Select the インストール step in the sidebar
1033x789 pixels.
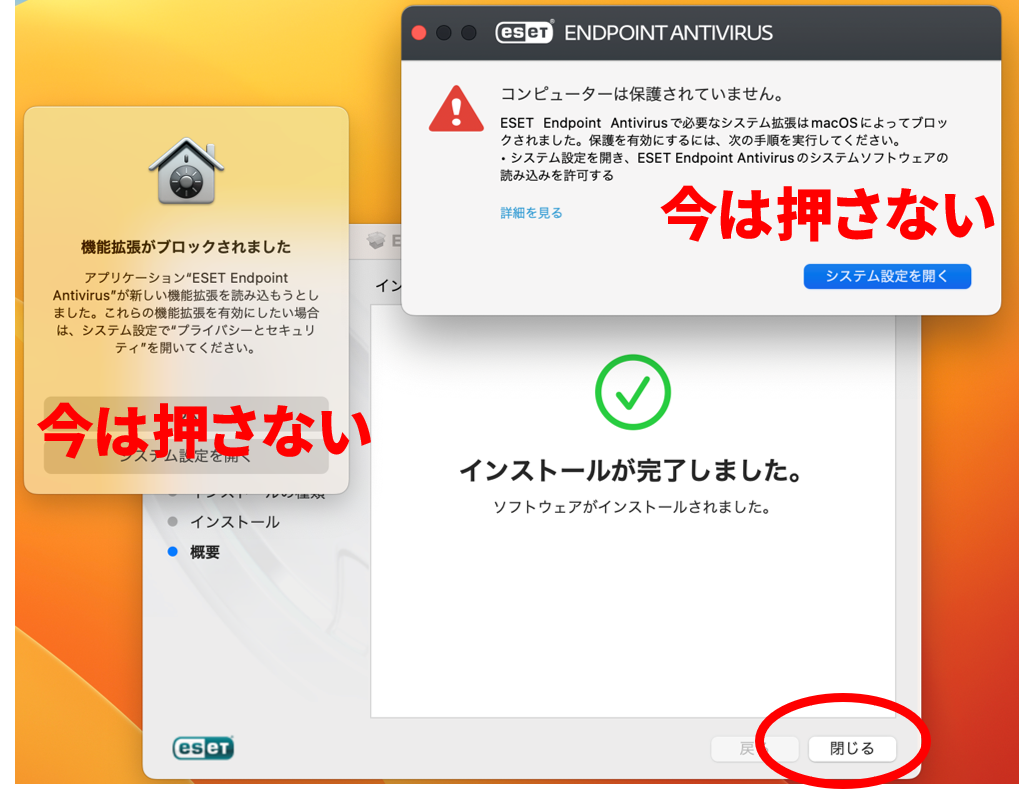tap(235, 522)
